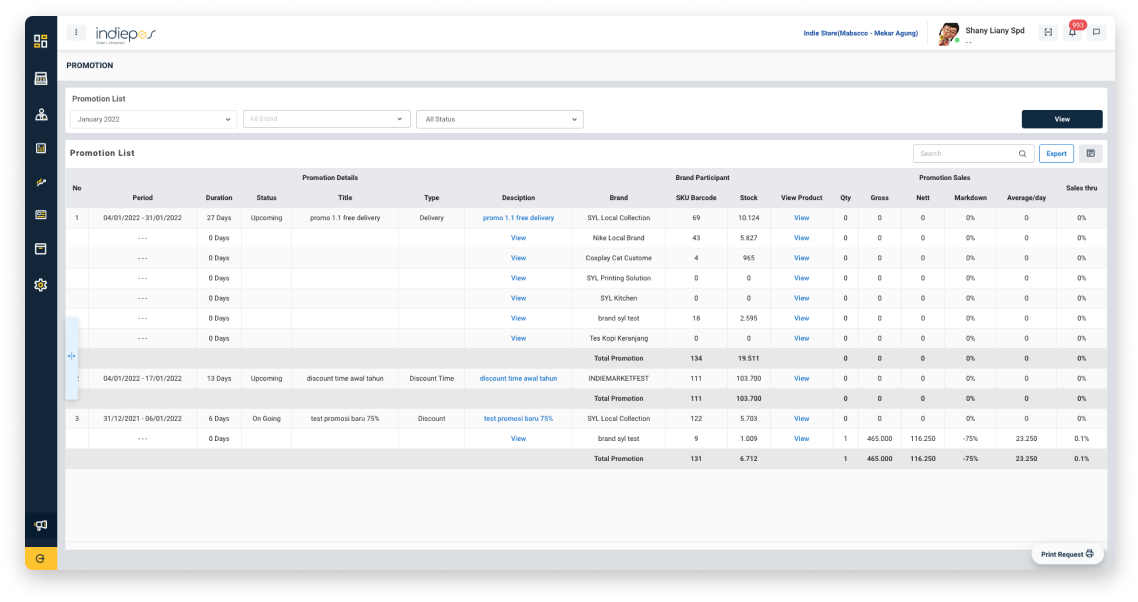Viewport: 1138px width, 602px height.
Task: Click description View link for Tes Kopi Keranjang
Action: point(518,338)
